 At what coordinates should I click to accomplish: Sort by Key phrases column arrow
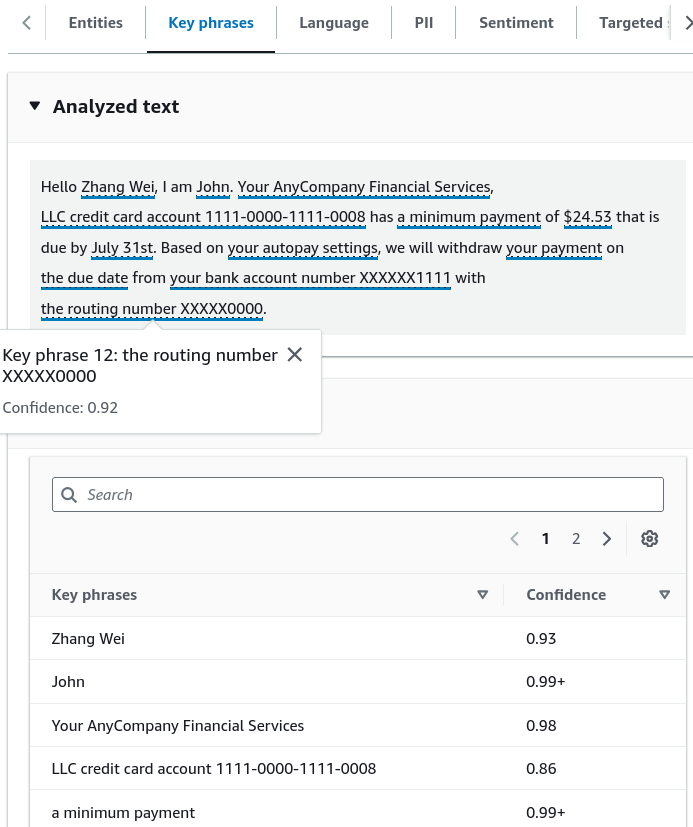click(482, 595)
